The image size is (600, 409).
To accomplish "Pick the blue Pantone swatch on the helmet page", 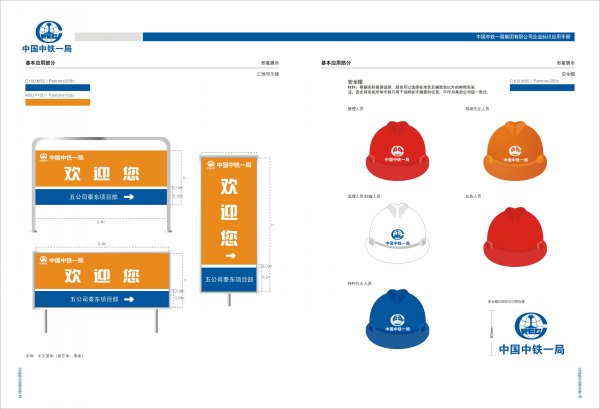I will (541, 87).
